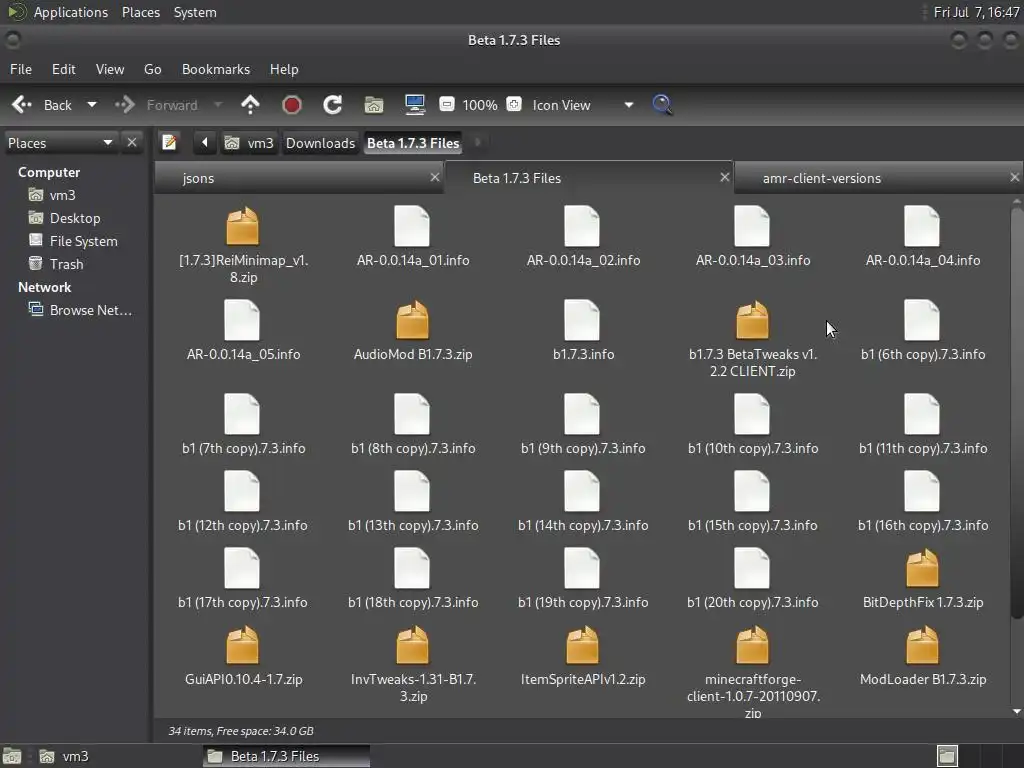Image resolution: width=1024 pixels, height=768 pixels.
Task: Select b1 (20th copy).7.3.info file
Action: coord(752,568)
